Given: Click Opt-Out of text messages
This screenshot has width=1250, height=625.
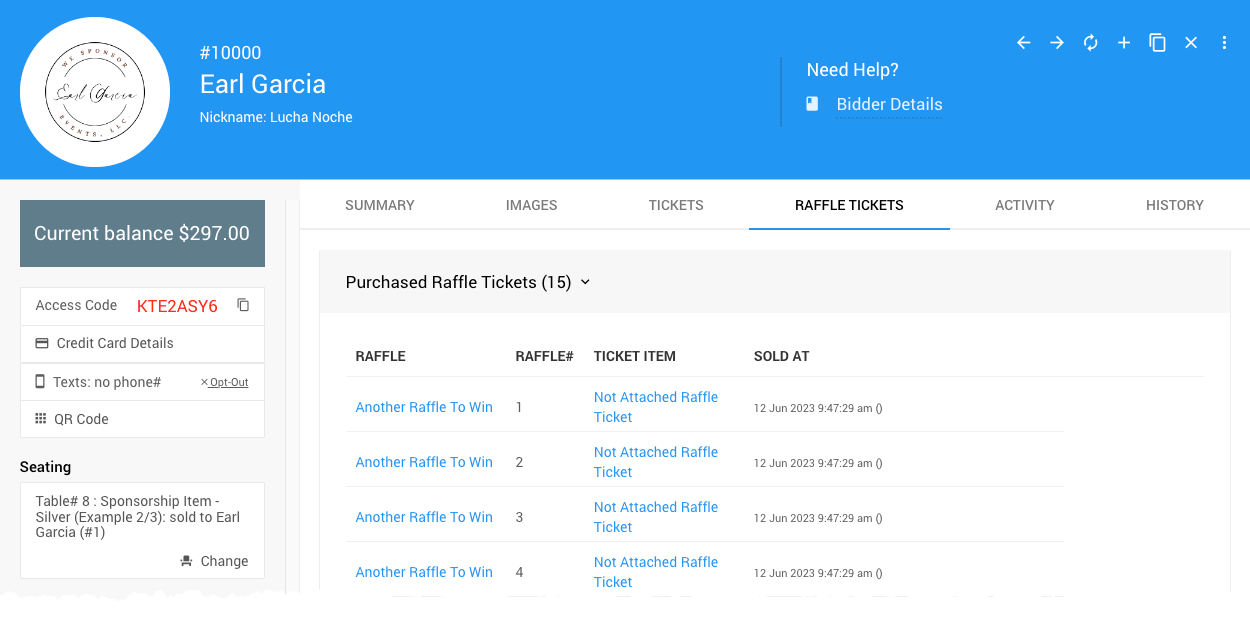Looking at the screenshot, I should [x=225, y=382].
